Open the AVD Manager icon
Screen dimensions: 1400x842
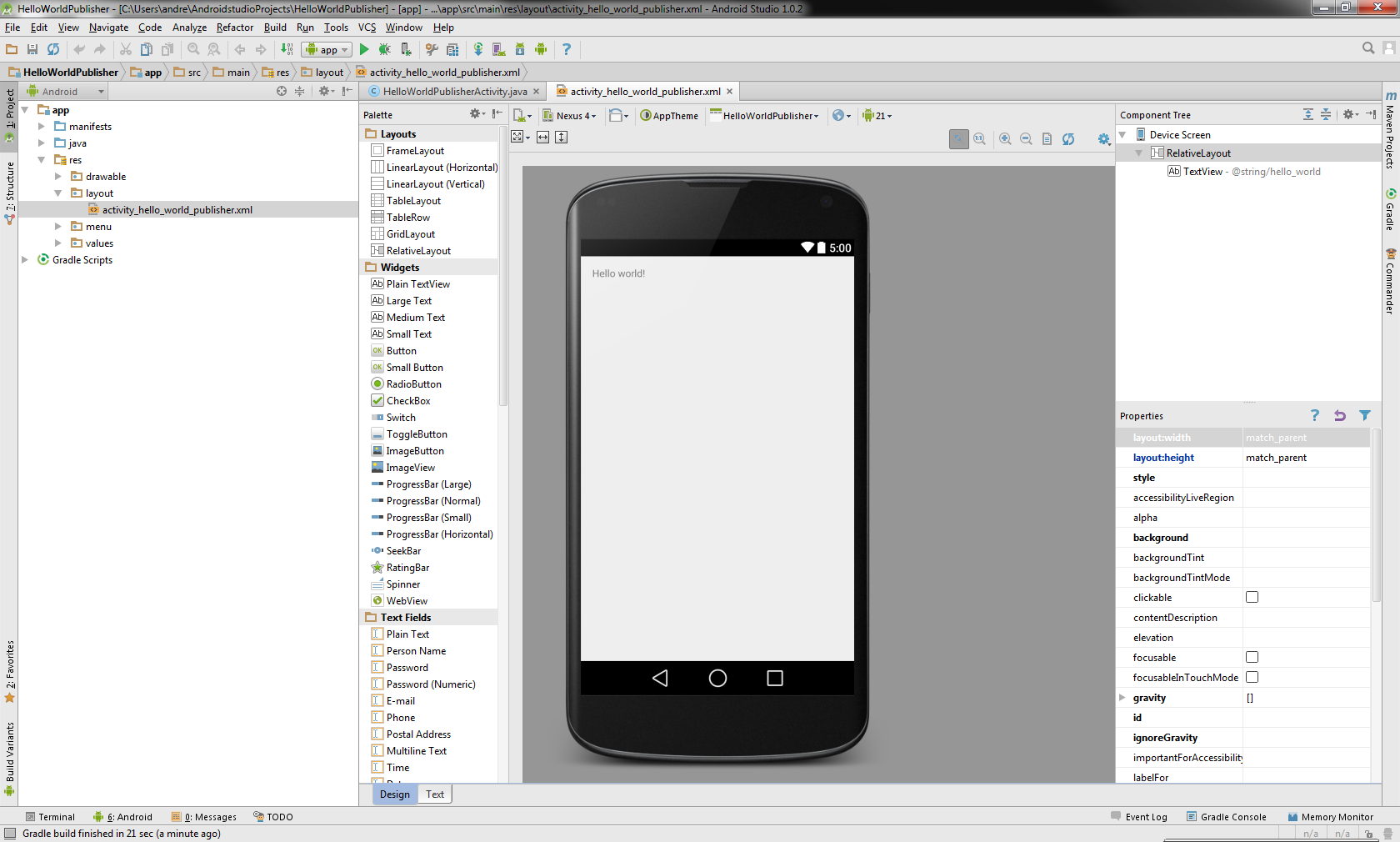pyautogui.click(x=498, y=49)
